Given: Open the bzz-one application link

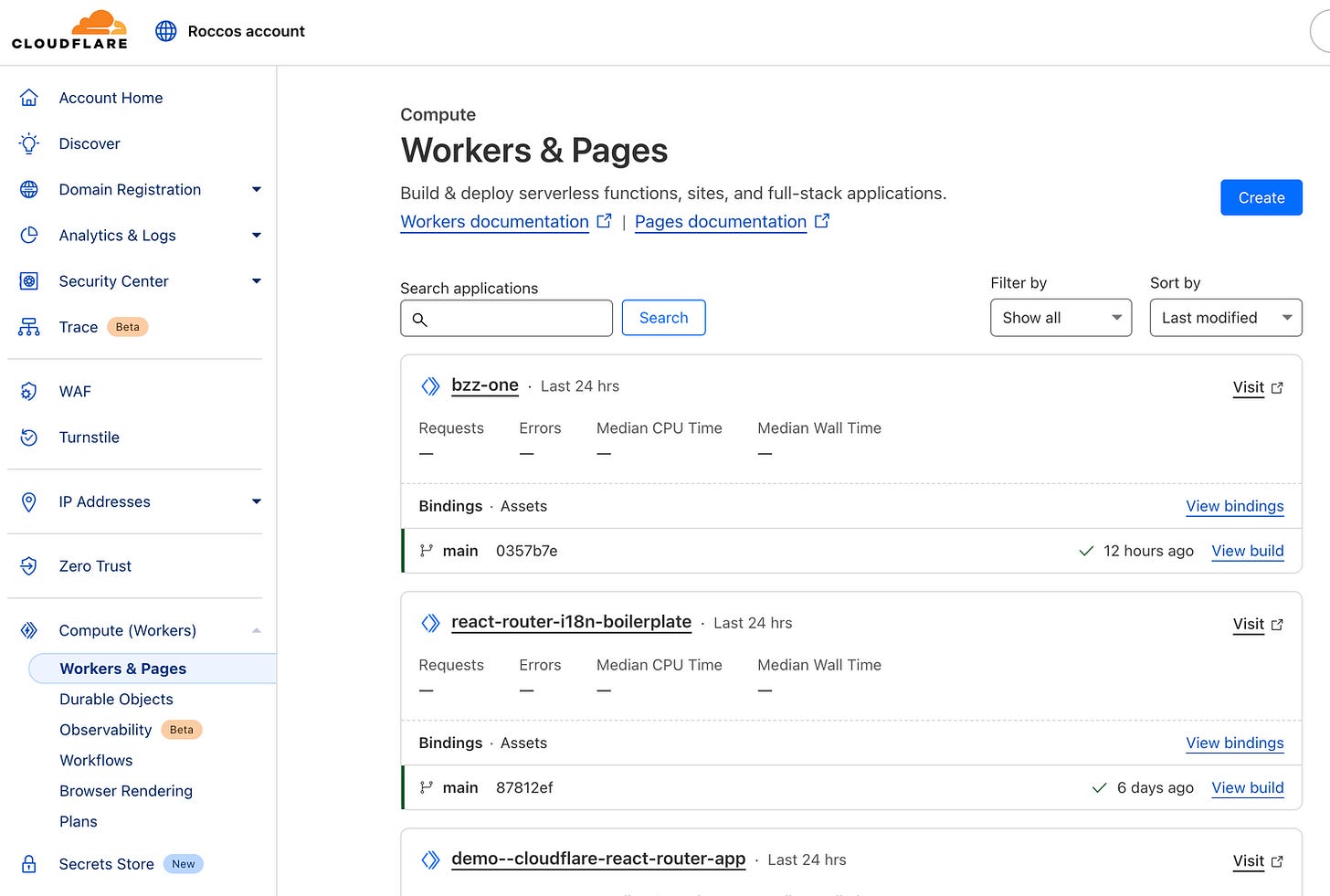Looking at the screenshot, I should (485, 385).
